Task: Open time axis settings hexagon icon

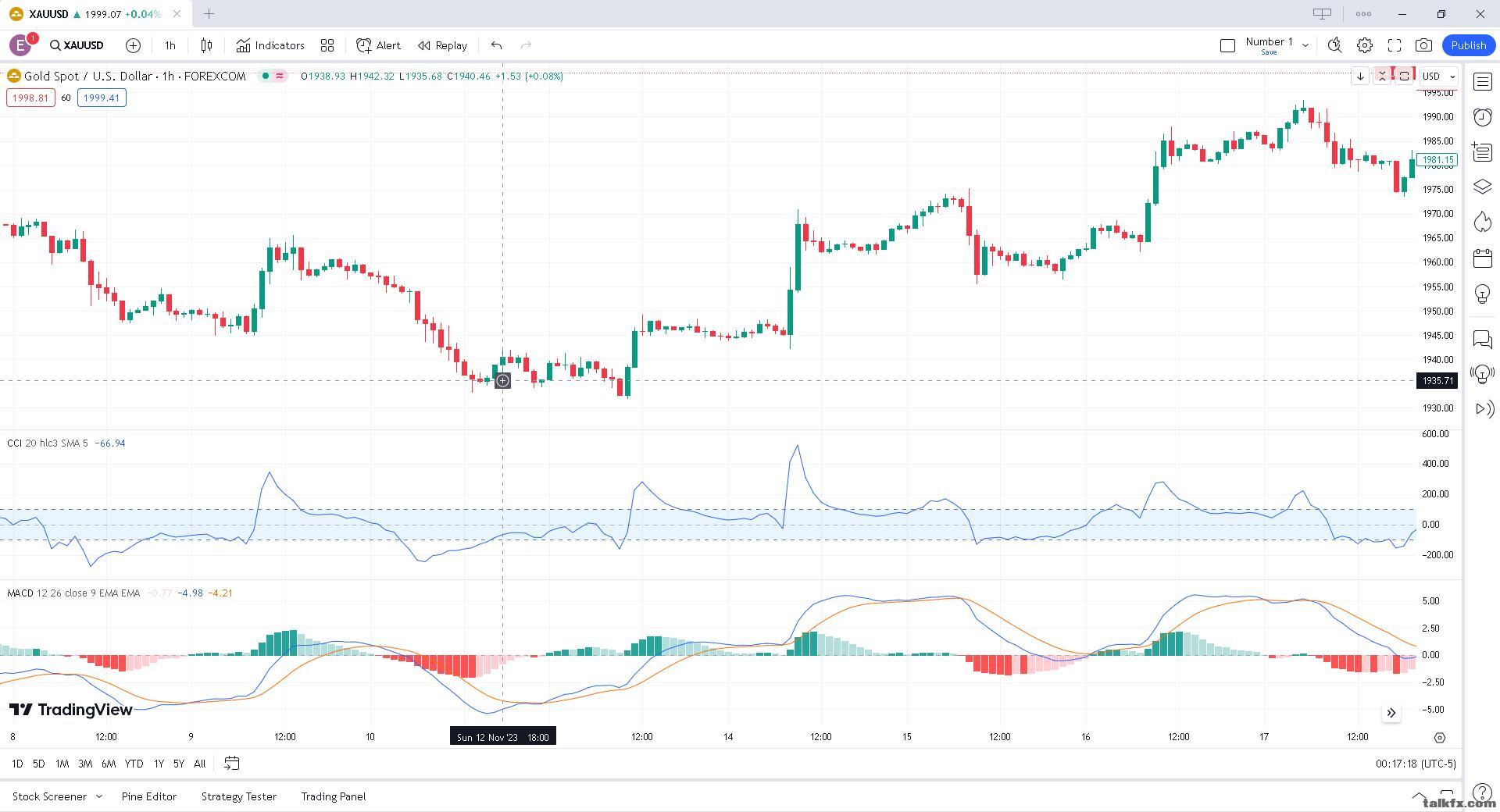Action: pyautogui.click(x=1440, y=737)
